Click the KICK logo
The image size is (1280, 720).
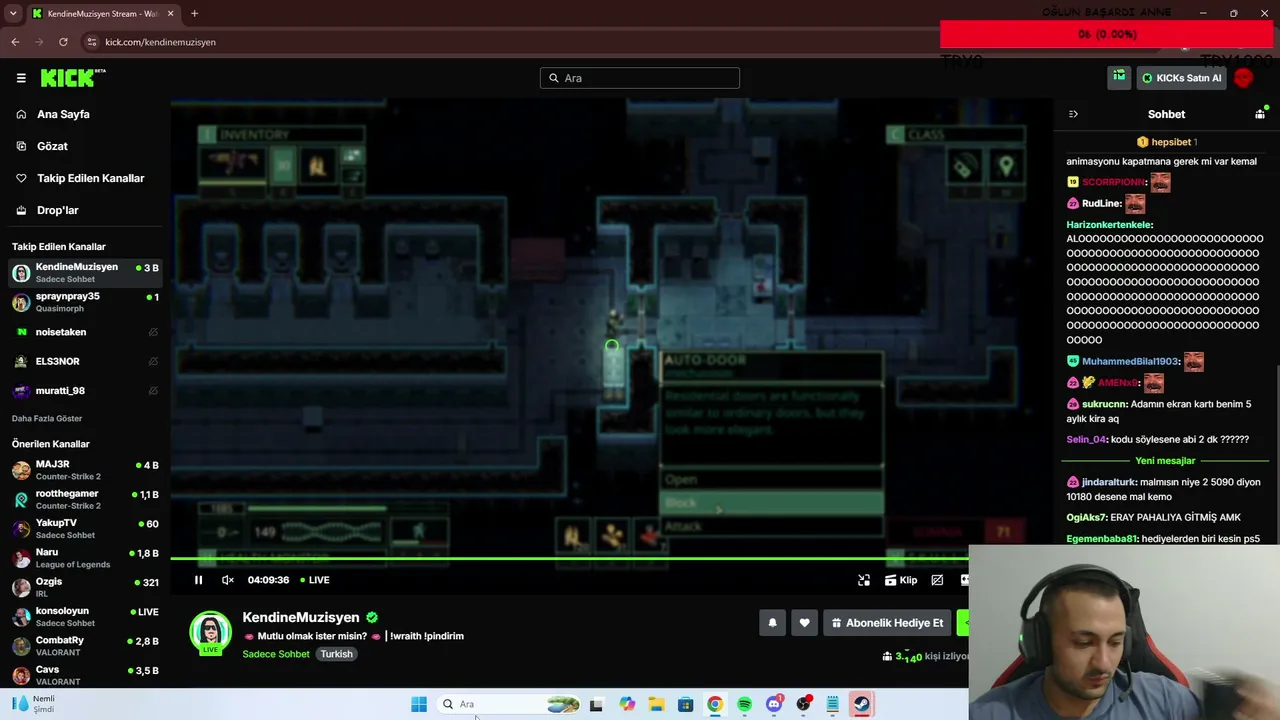[72, 78]
